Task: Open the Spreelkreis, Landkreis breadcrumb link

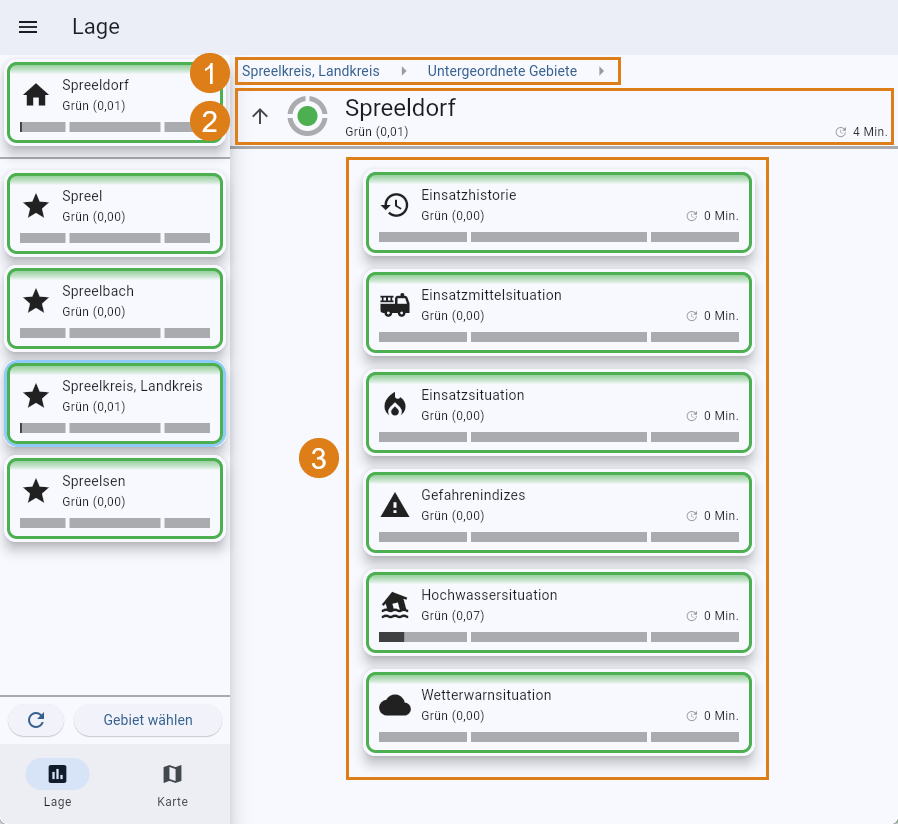Action: point(310,71)
